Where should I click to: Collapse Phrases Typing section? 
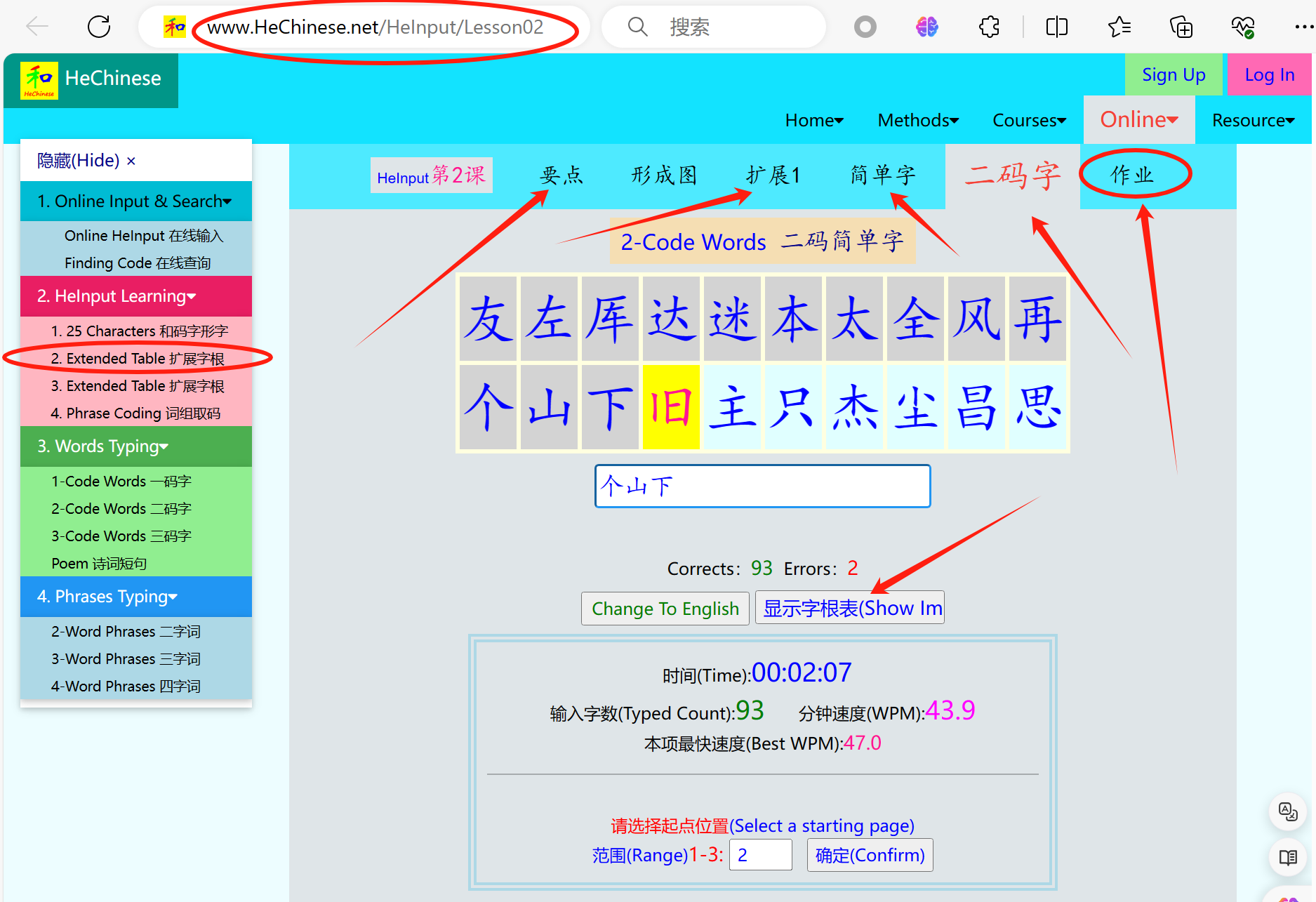(136, 597)
